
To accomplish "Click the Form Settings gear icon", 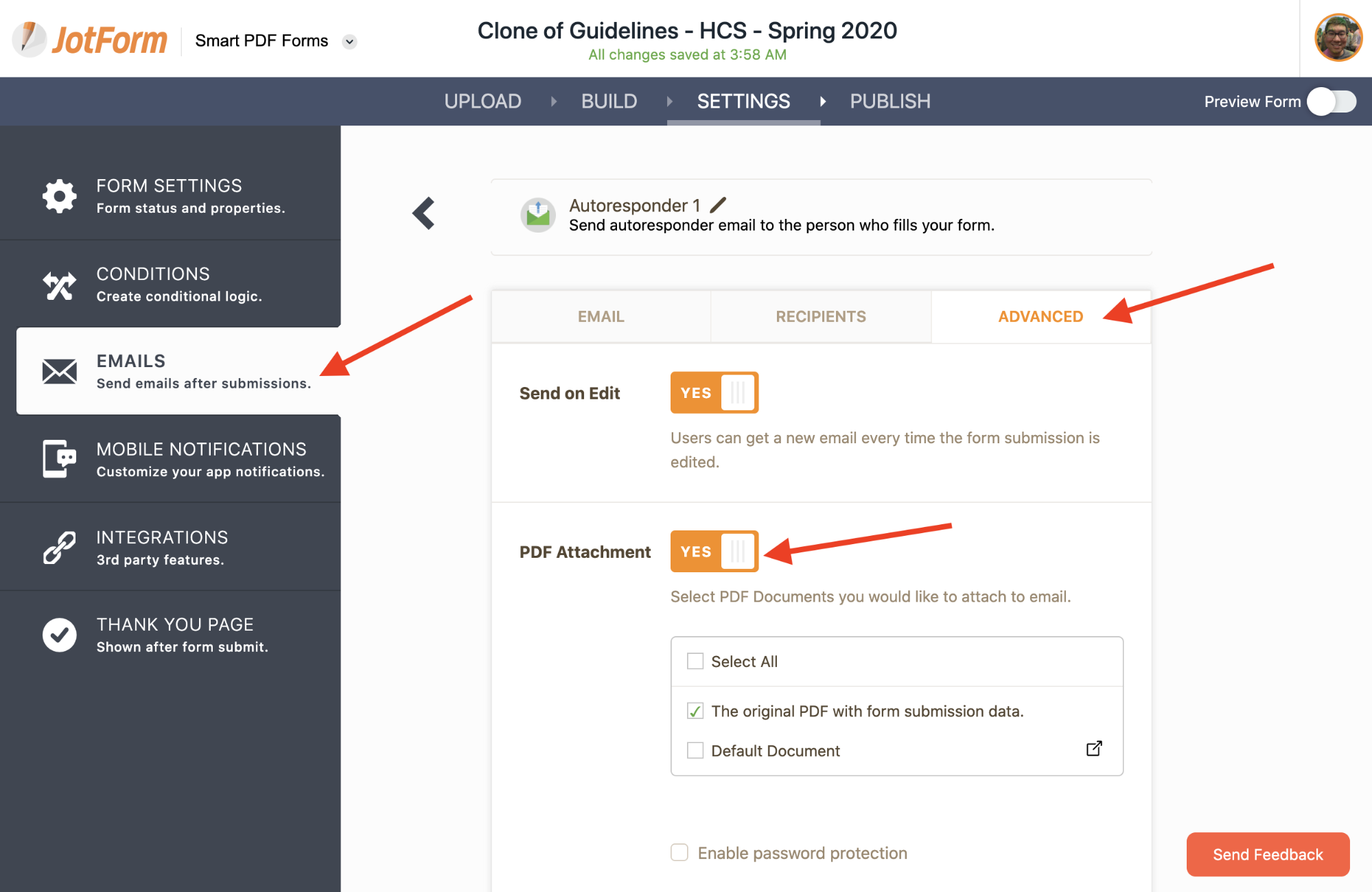I will click(60, 196).
